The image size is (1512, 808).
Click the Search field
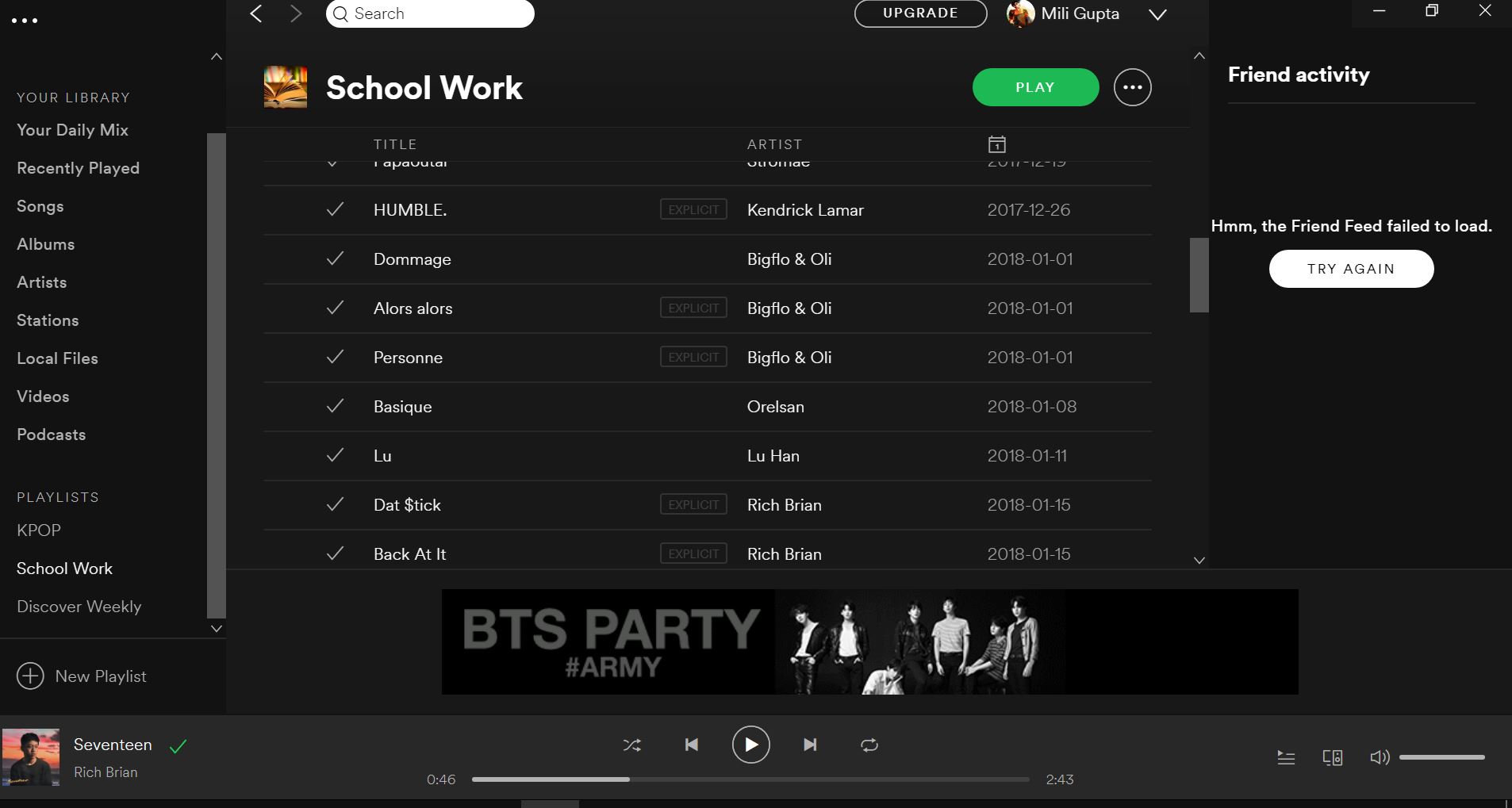click(x=430, y=13)
